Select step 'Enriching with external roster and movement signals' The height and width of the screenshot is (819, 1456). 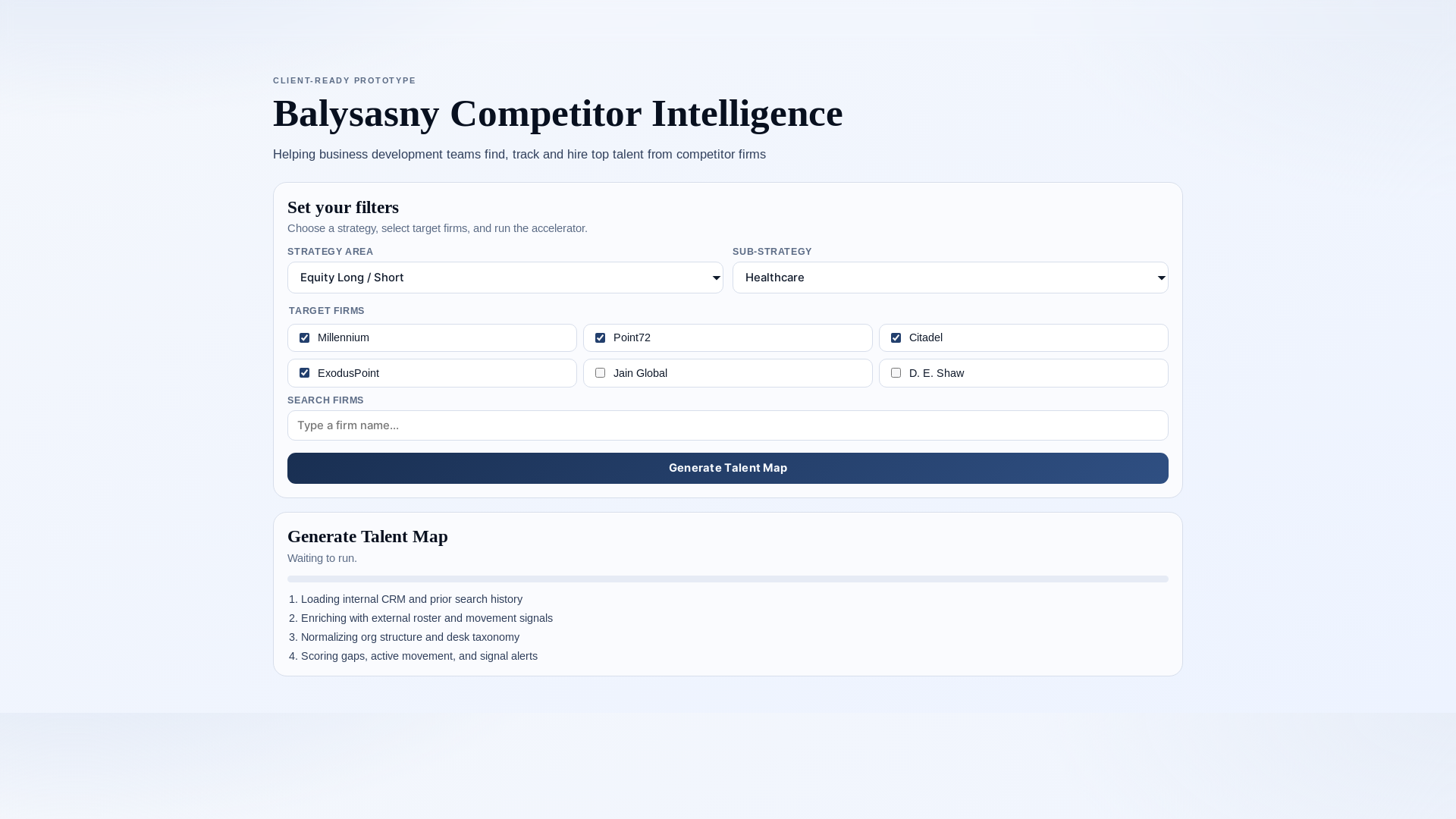coord(427,618)
